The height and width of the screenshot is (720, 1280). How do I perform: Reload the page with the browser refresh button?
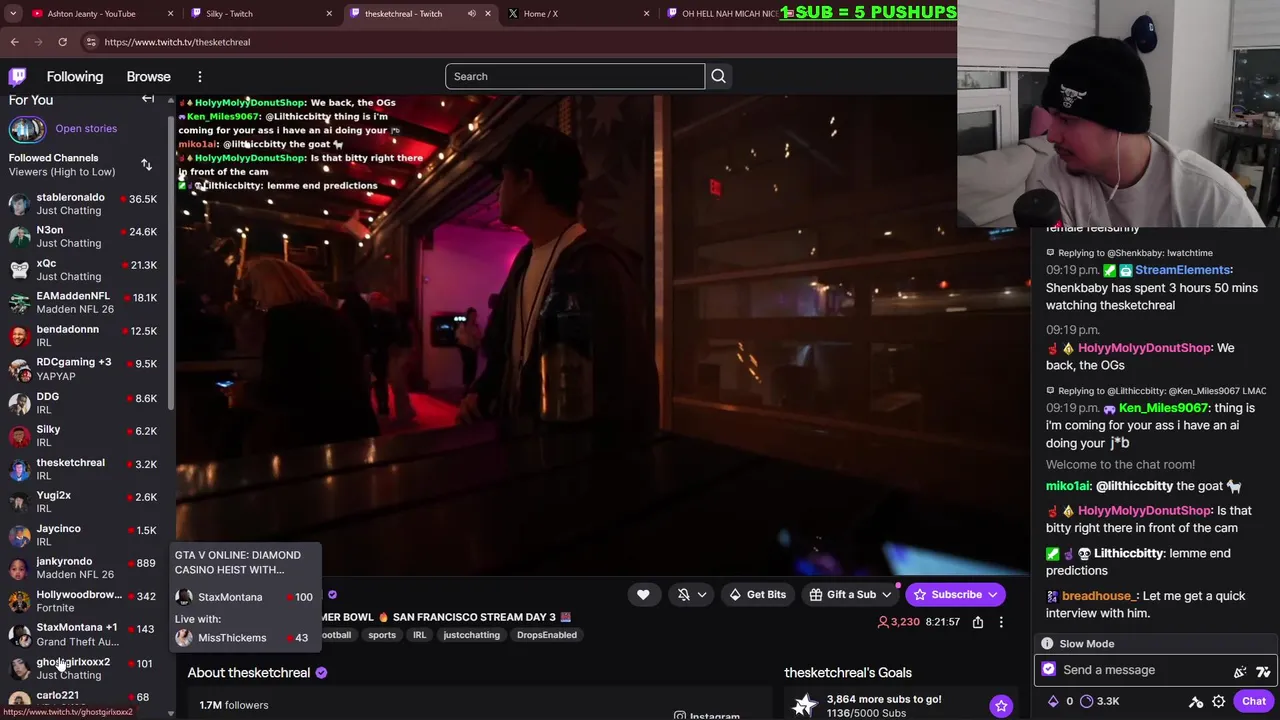coord(62,42)
